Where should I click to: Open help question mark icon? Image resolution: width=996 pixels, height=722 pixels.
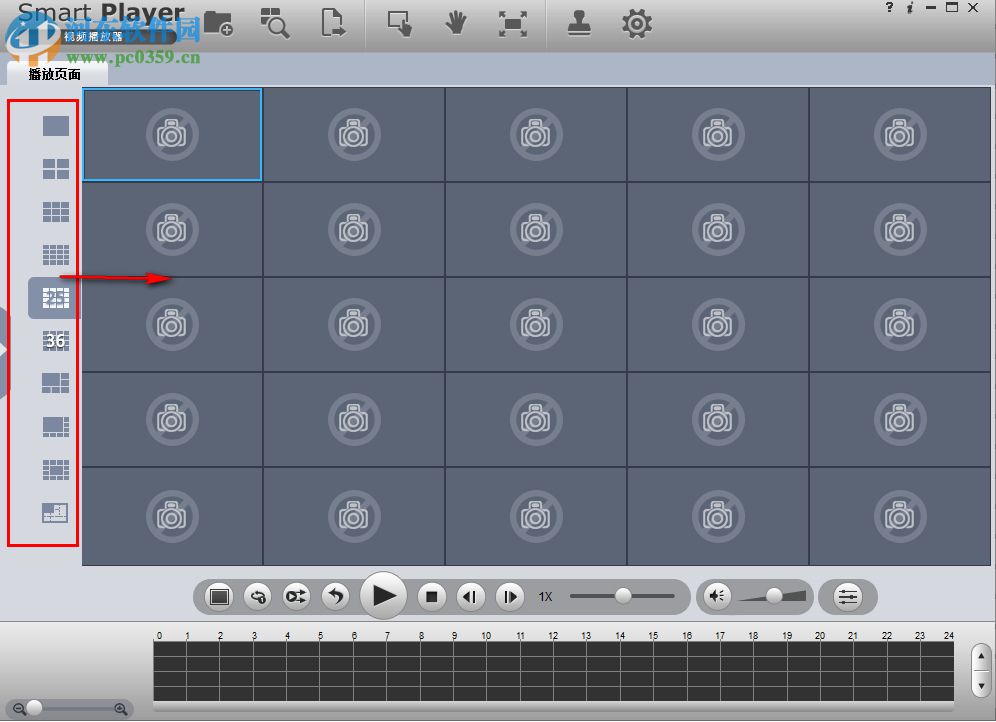889,7
